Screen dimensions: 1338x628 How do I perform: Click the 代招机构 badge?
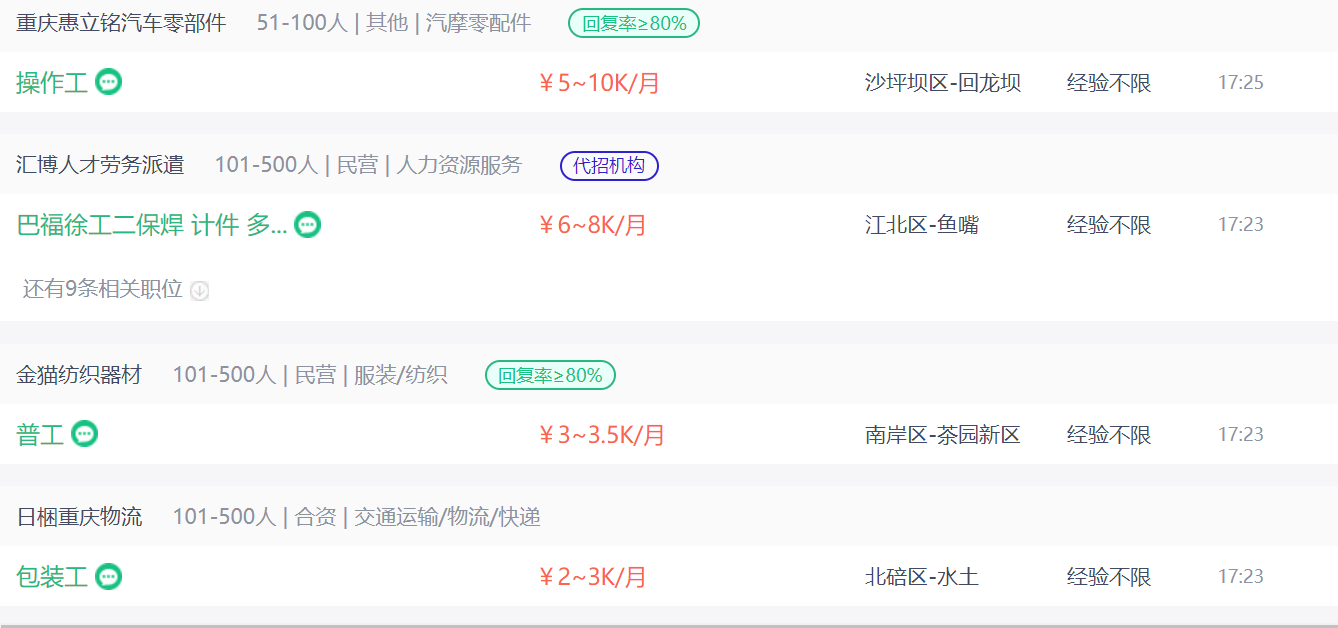609,165
